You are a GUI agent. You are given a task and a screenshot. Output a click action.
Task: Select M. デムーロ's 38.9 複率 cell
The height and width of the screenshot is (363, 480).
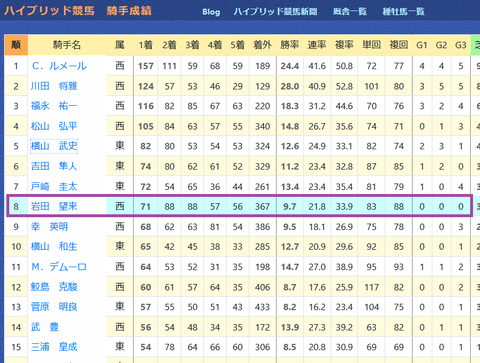344,267
